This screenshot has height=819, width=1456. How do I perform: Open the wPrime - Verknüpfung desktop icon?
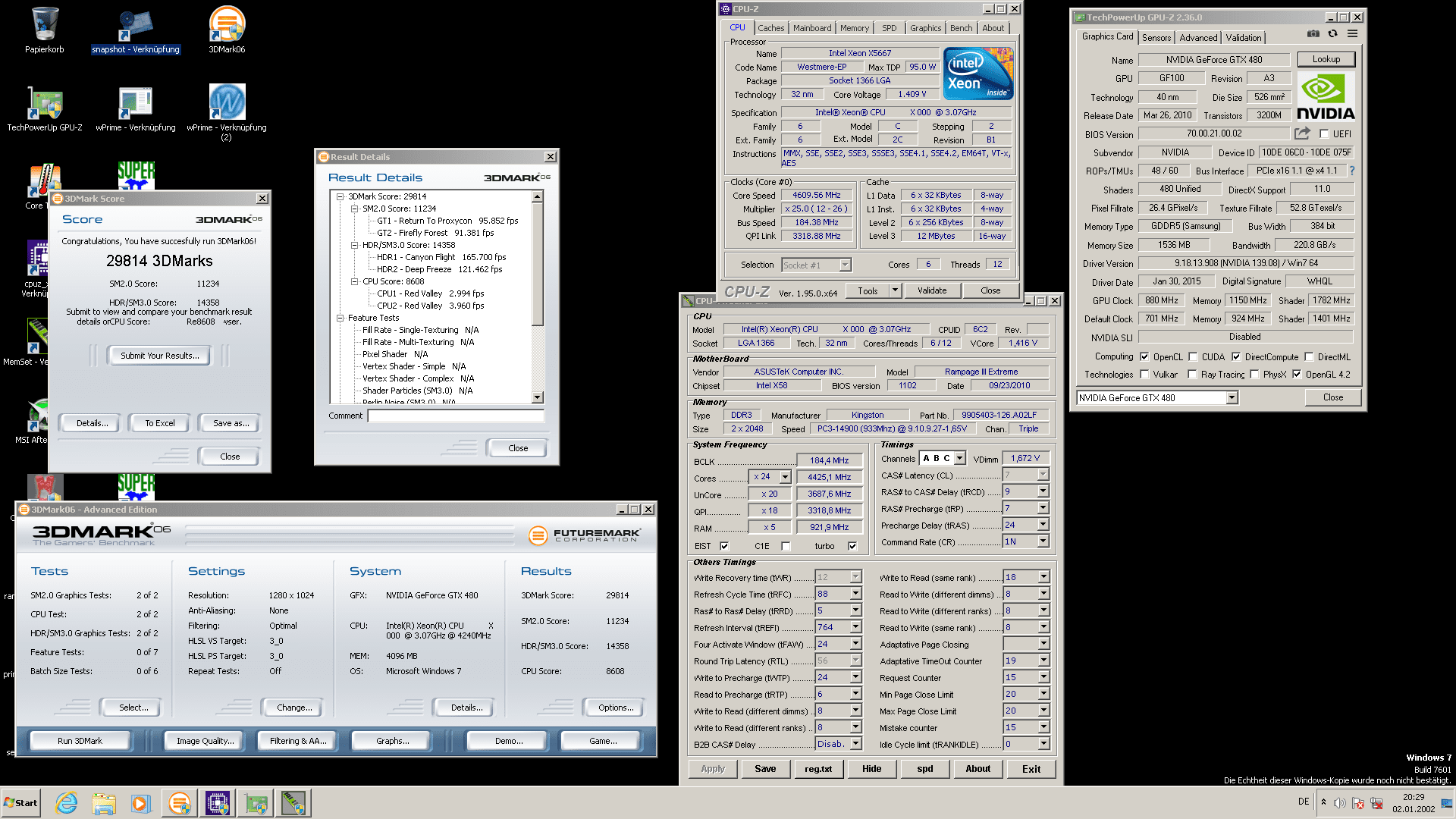(136, 108)
